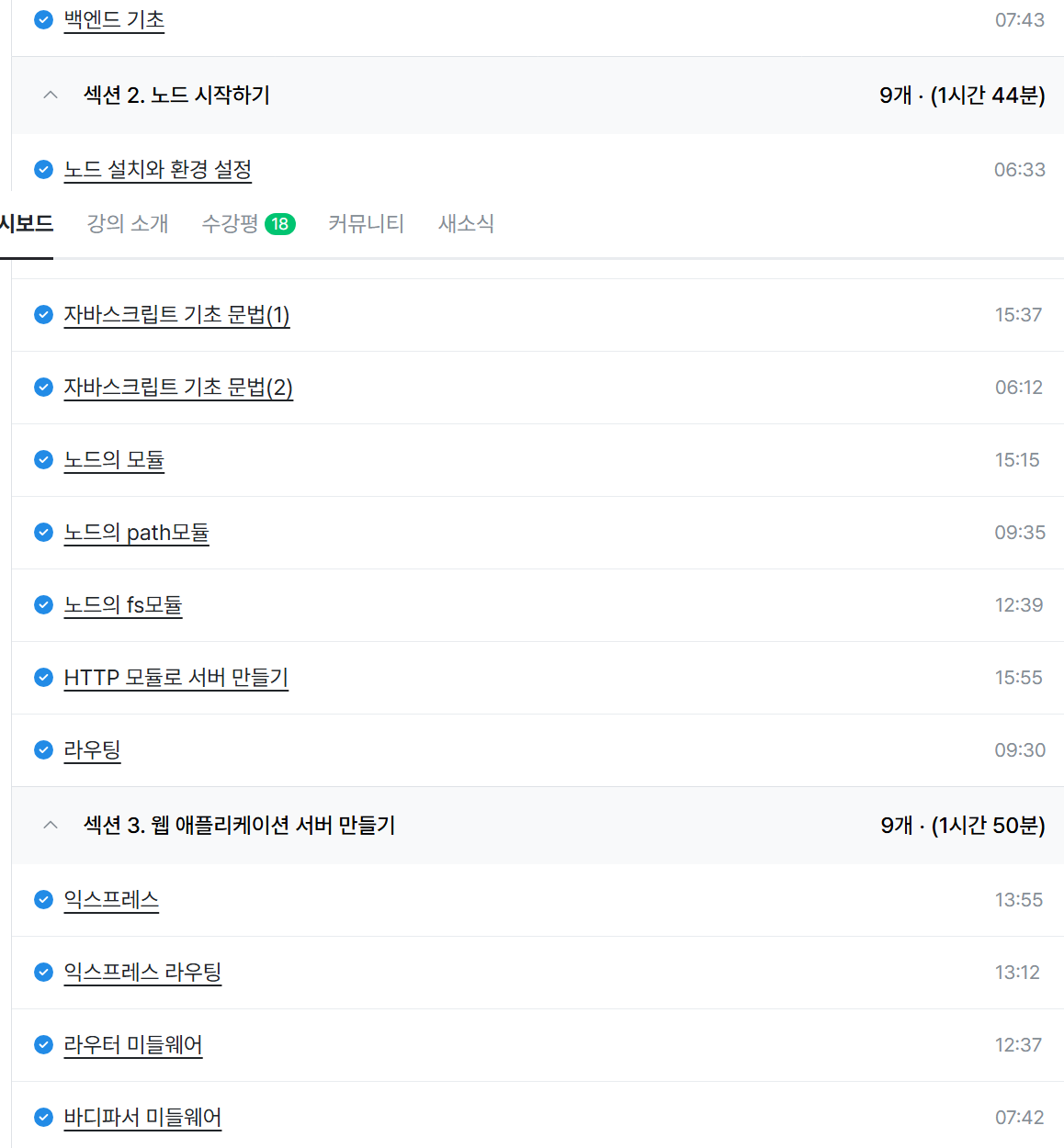The image size is (1064, 1148).
Task: Click the green 18 review count badge
Action: pos(280,224)
